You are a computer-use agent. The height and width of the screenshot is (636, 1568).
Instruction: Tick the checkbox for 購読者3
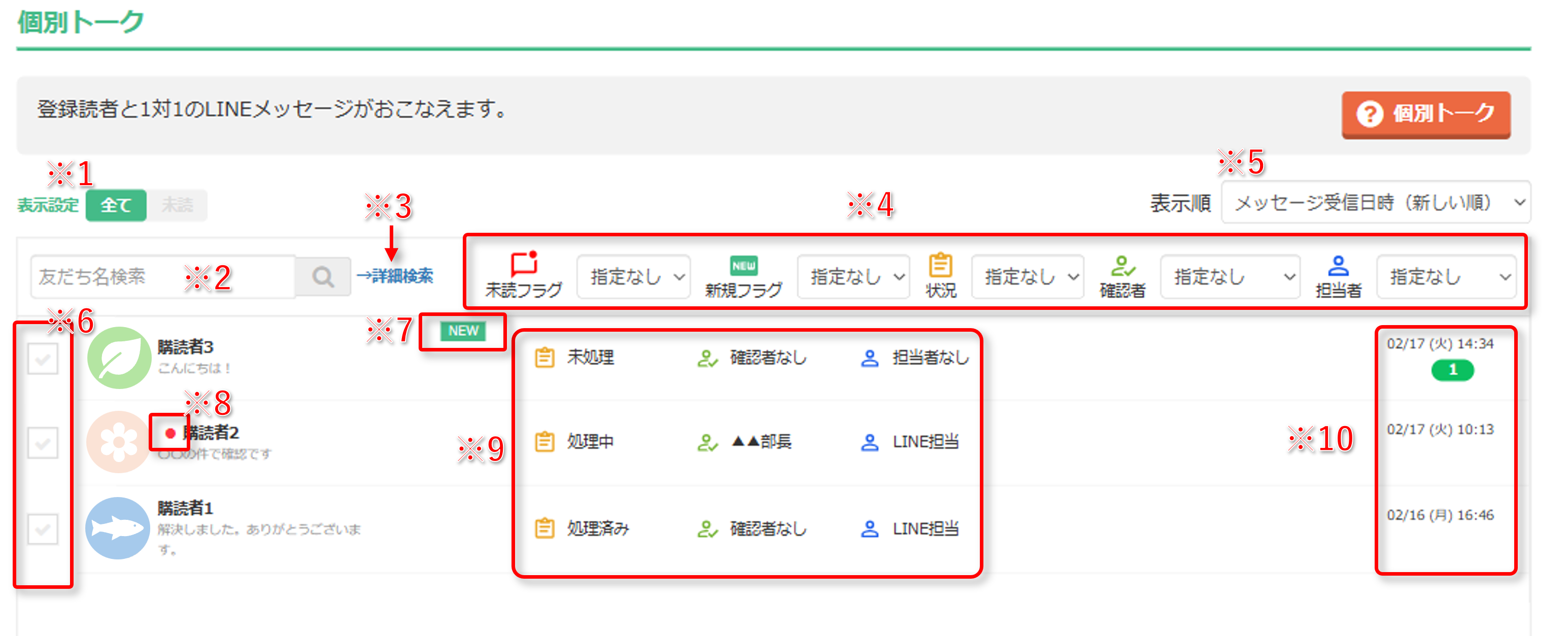coord(43,359)
